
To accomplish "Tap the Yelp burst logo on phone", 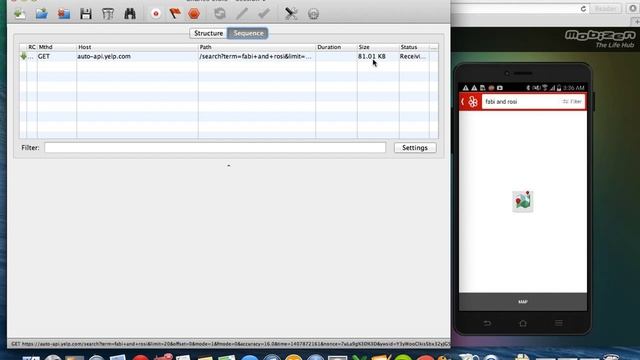I will pyautogui.click(x=473, y=102).
